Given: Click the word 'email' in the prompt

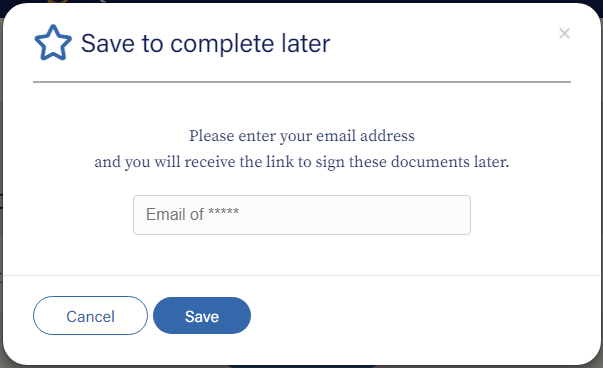Looking at the screenshot, I should pos(336,136).
